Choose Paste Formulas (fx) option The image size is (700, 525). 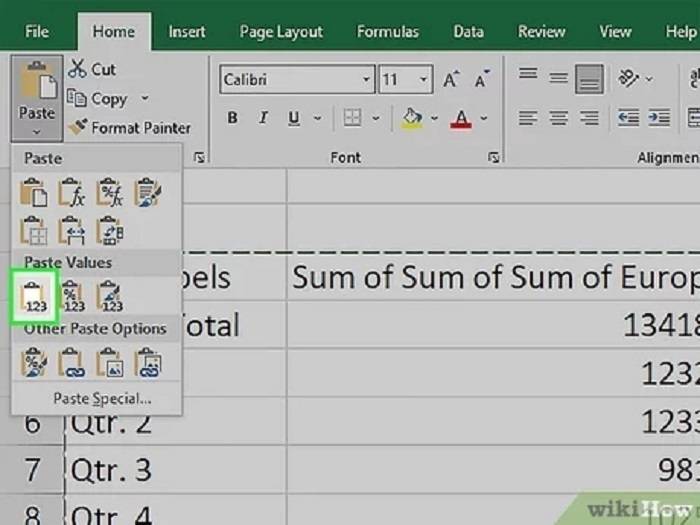pyautogui.click(x=72, y=192)
